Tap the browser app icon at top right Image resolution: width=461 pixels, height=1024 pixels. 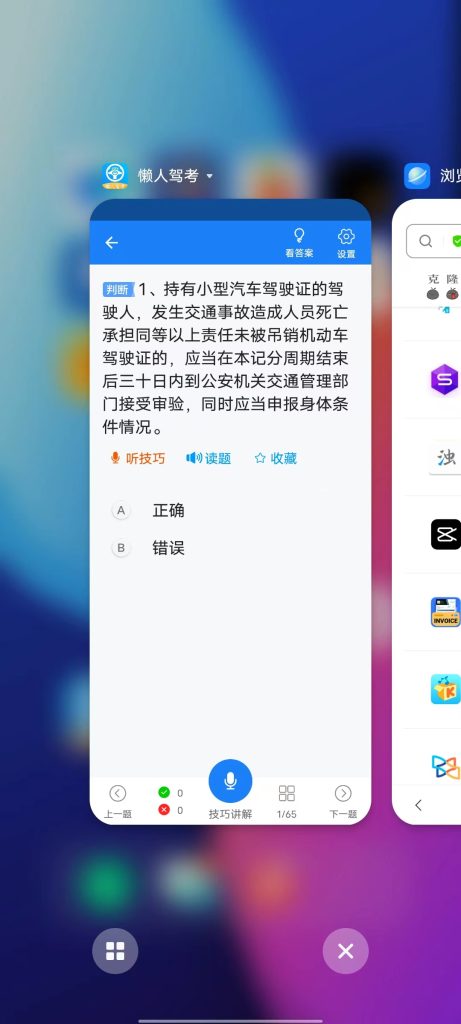coord(417,176)
